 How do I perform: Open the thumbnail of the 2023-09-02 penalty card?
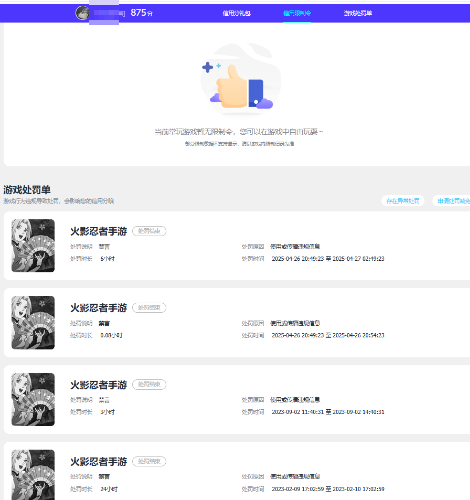tap(33, 399)
